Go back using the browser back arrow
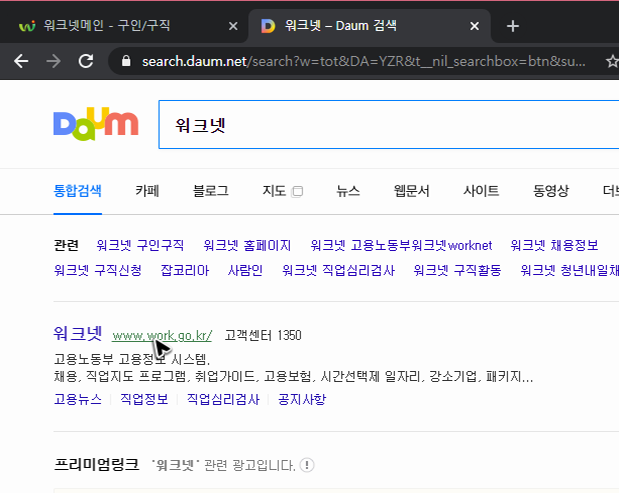 click(x=21, y=61)
